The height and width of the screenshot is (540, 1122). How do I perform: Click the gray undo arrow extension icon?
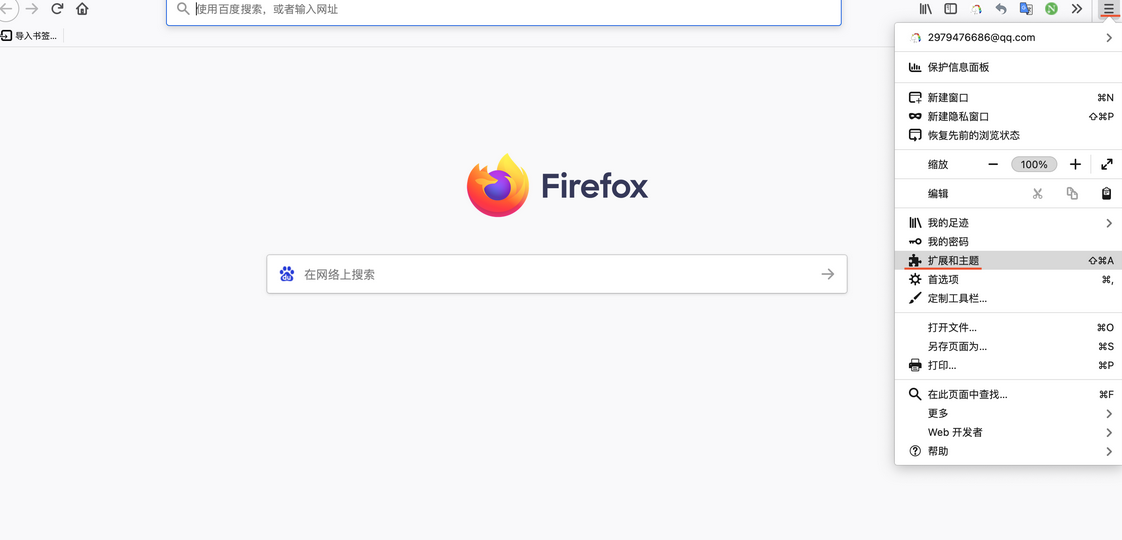[1001, 9]
